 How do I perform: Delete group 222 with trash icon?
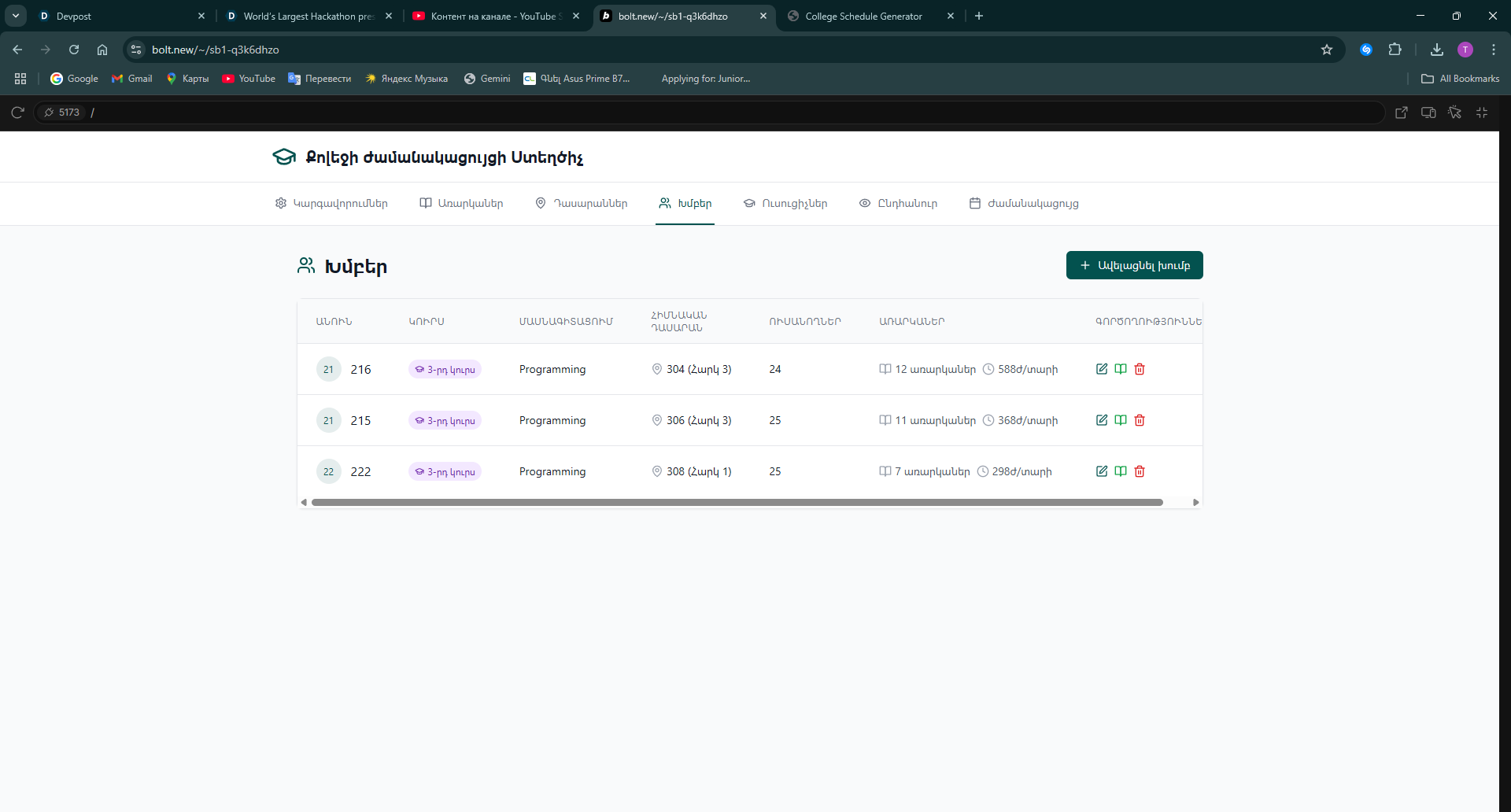pos(1140,471)
